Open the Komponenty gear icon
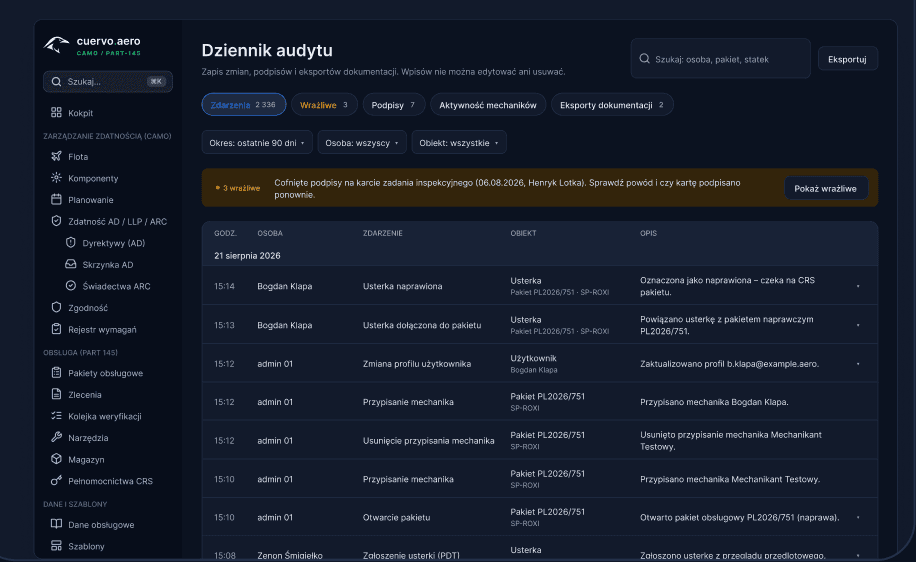The width and height of the screenshot is (916, 562). tap(56, 178)
